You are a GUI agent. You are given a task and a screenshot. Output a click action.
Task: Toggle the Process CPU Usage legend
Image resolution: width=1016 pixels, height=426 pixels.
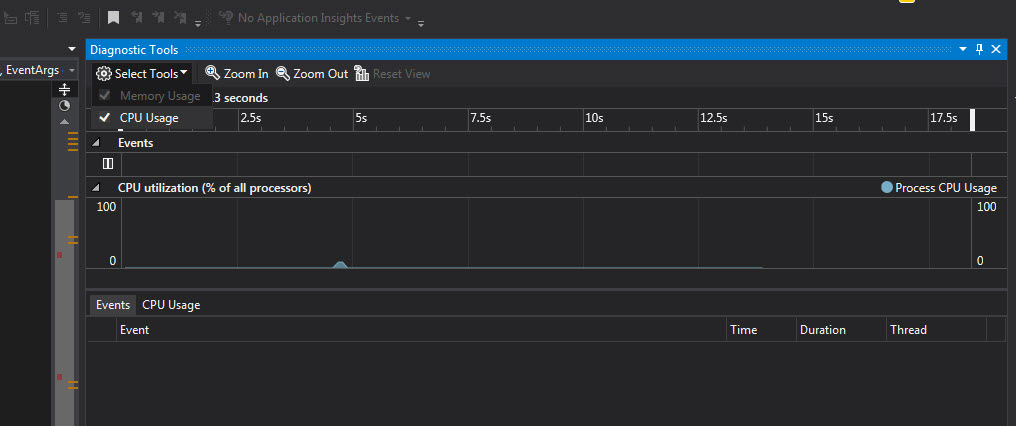(939, 188)
